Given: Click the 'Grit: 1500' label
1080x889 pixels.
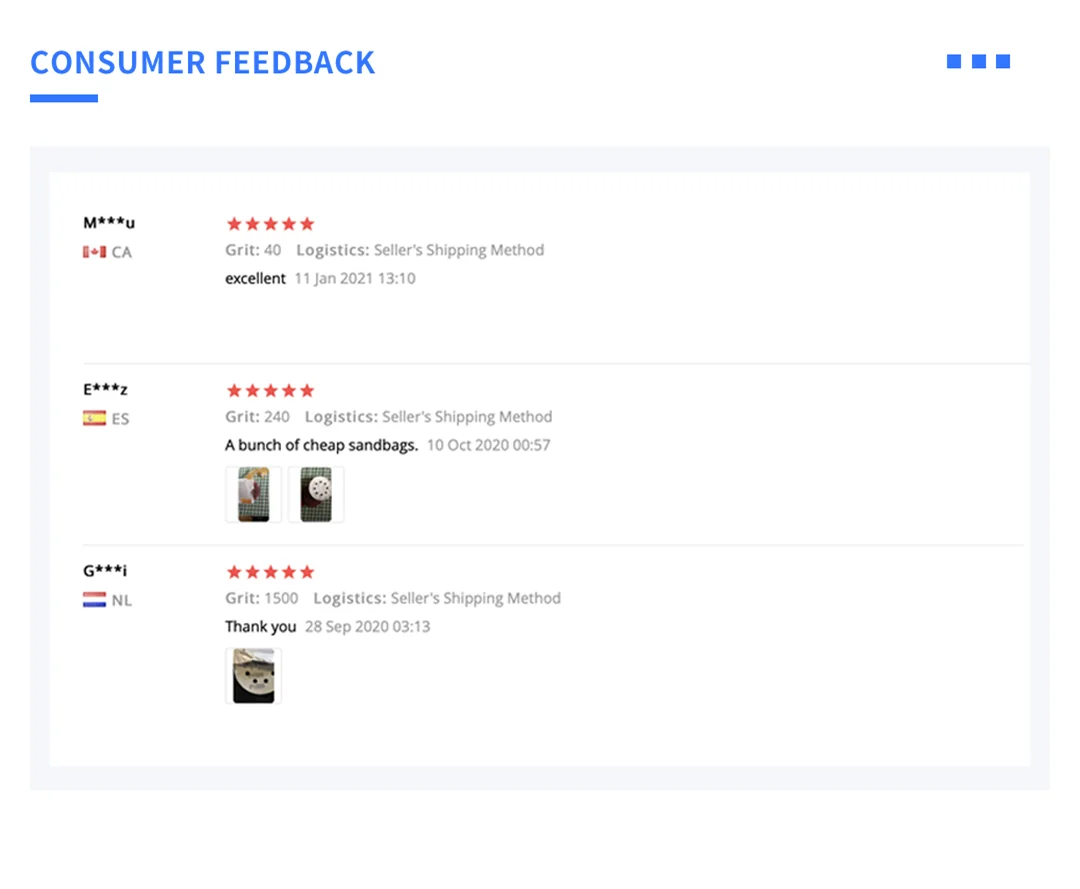Looking at the screenshot, I should click(261, 598).
